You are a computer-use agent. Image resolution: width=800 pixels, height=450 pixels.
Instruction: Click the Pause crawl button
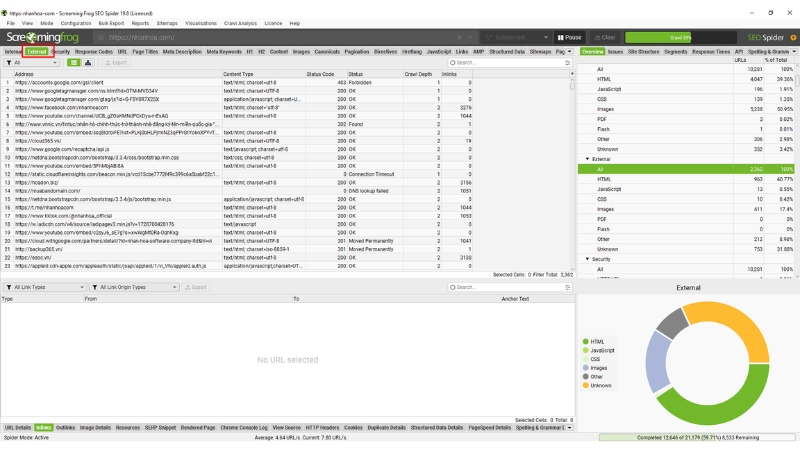pyautogui.click(x=569, y=37)
